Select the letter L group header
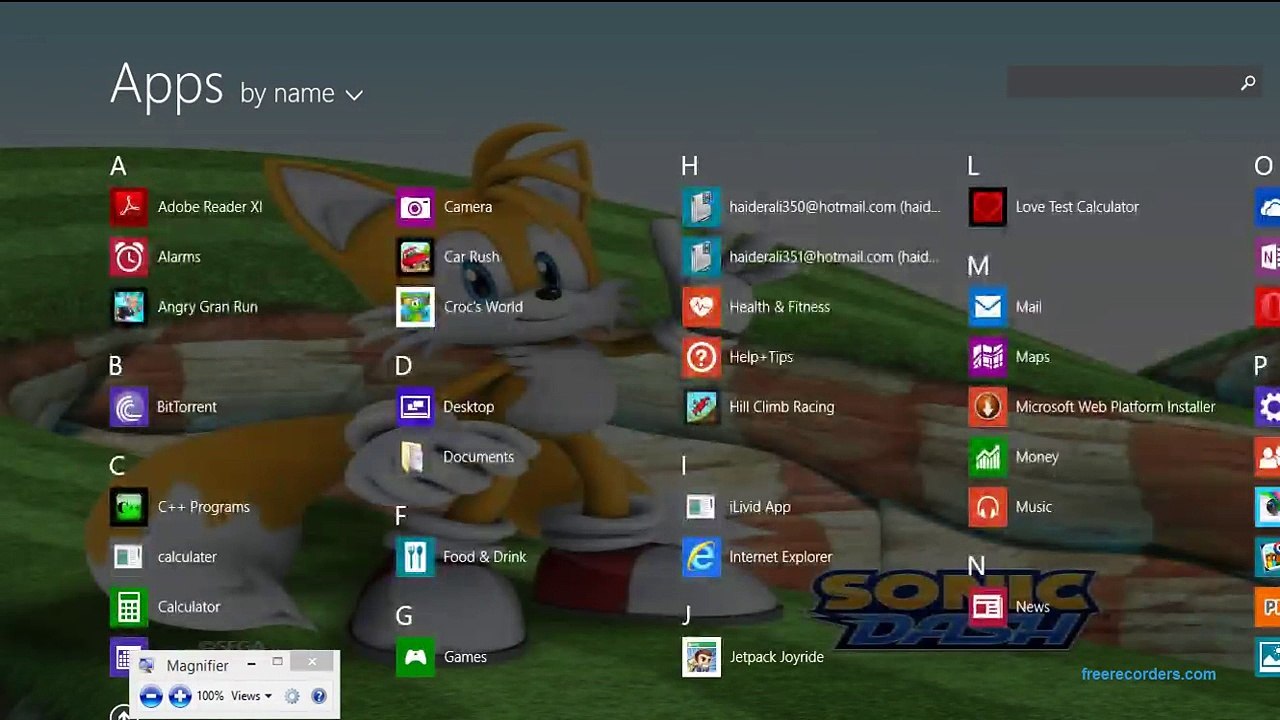 click(x=973, y=166)
